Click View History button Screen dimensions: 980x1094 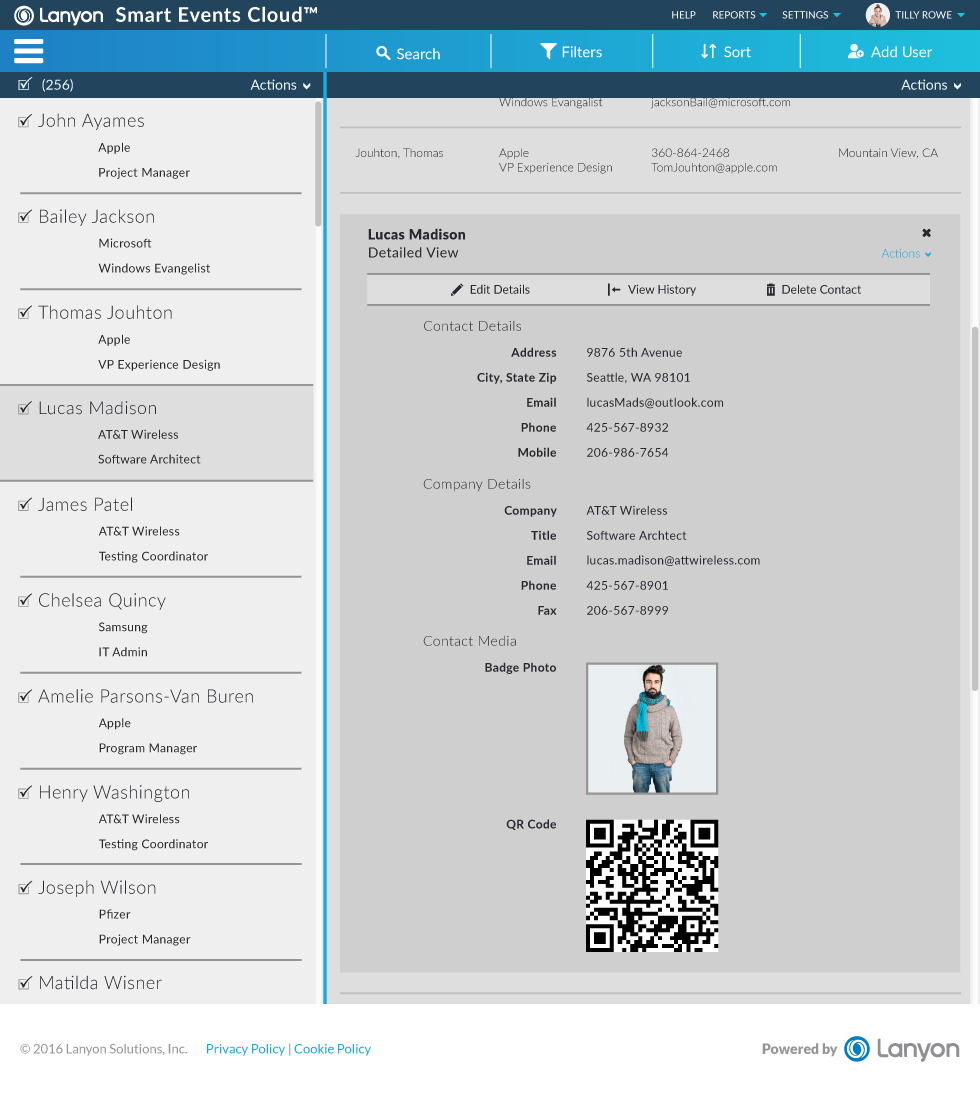click(651, 290)
